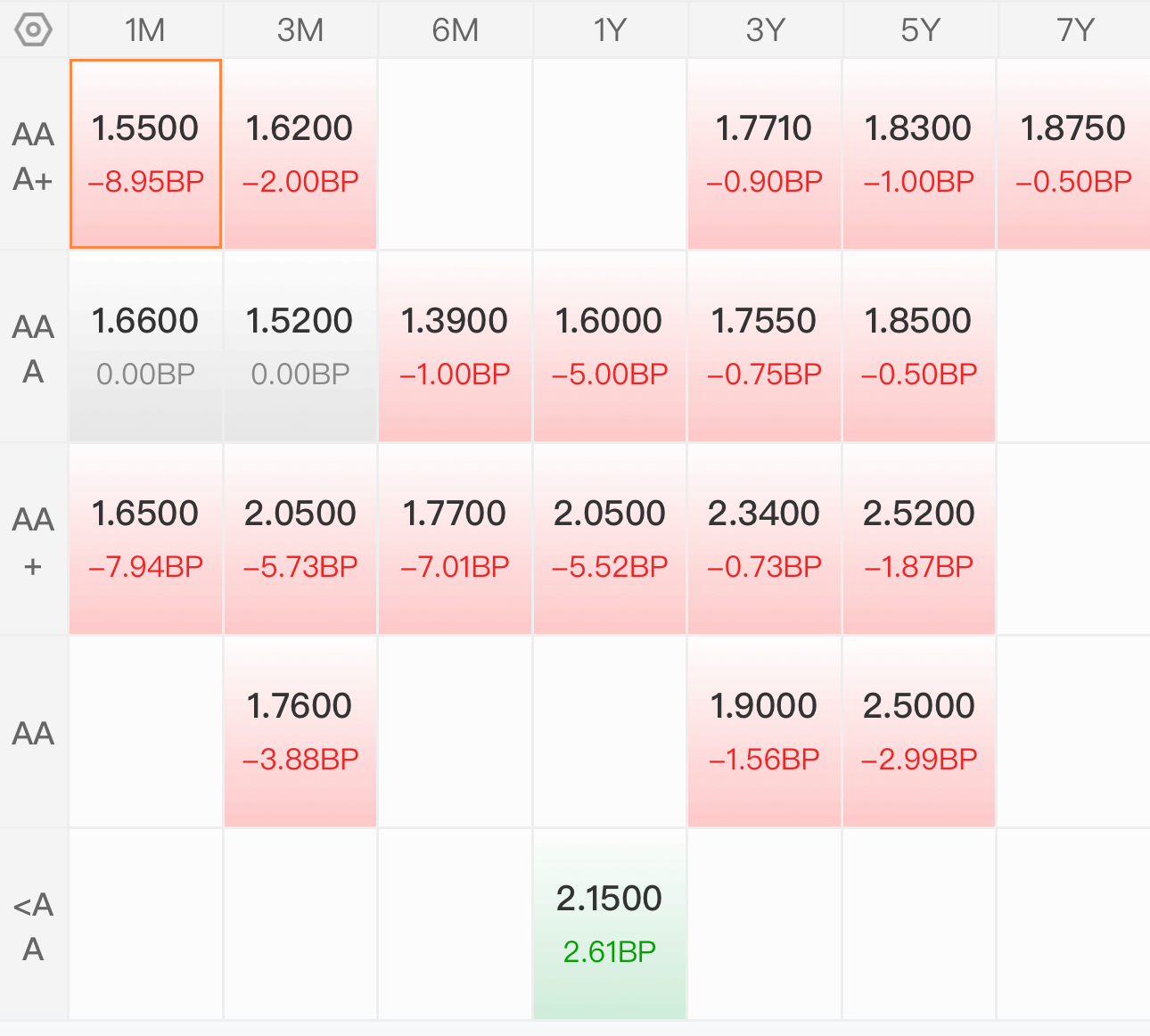Click the 1.6200 cell with -2.00BP
Image resolution: width=1150 pixels, height=1036 pixels.
pos(300,154)
